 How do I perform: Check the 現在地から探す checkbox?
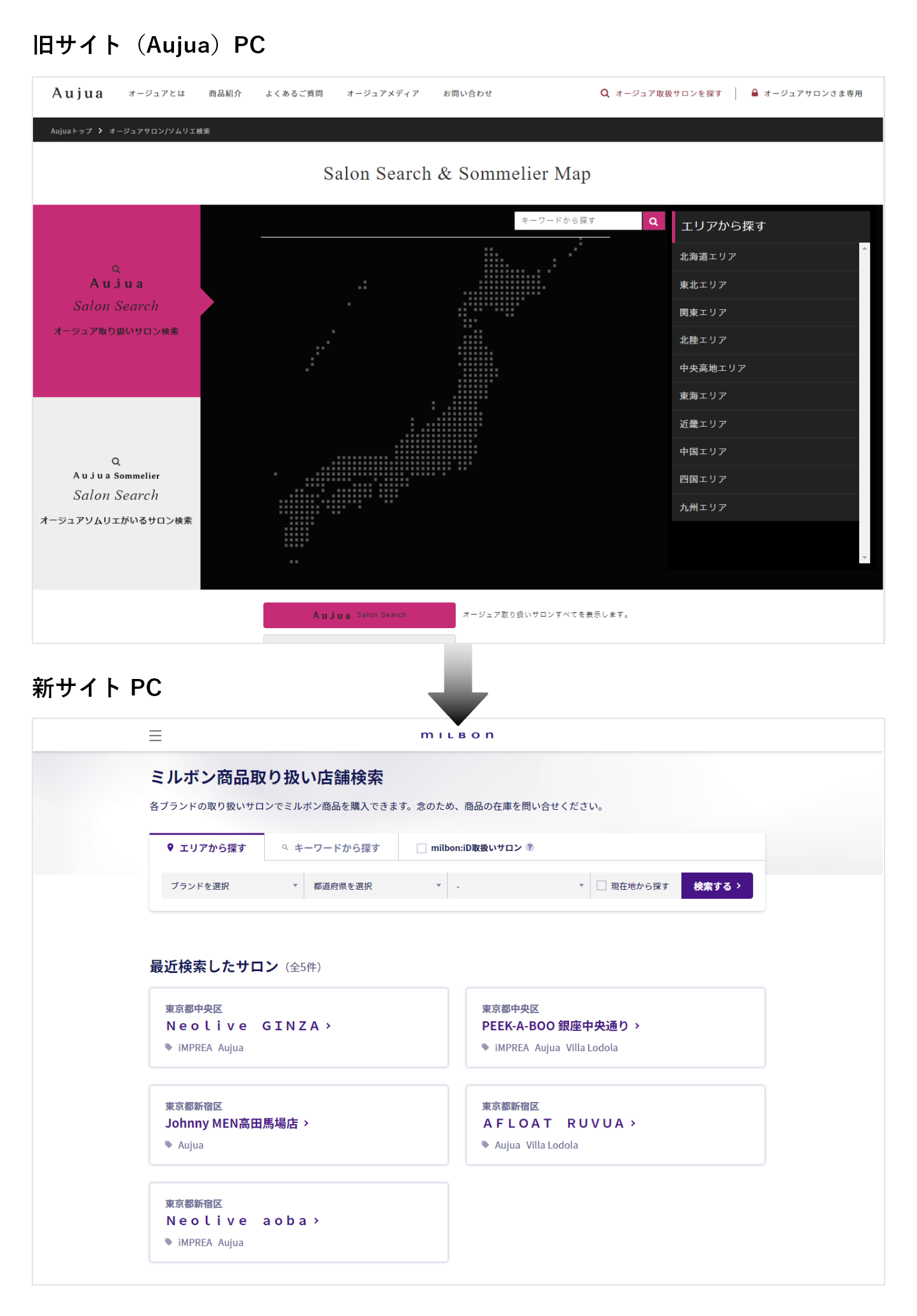click(601, 885)
